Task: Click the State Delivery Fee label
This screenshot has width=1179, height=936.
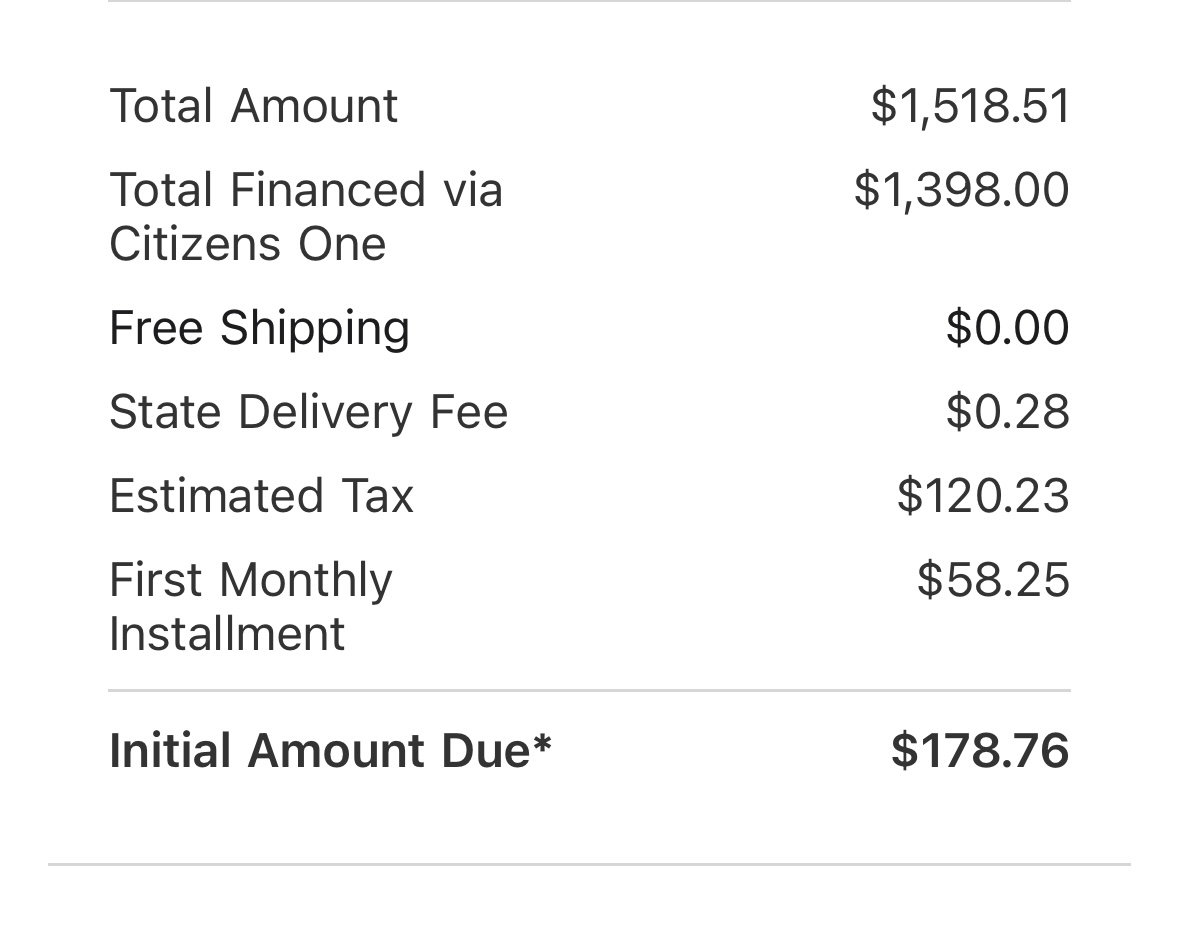Action: (309, 413)
